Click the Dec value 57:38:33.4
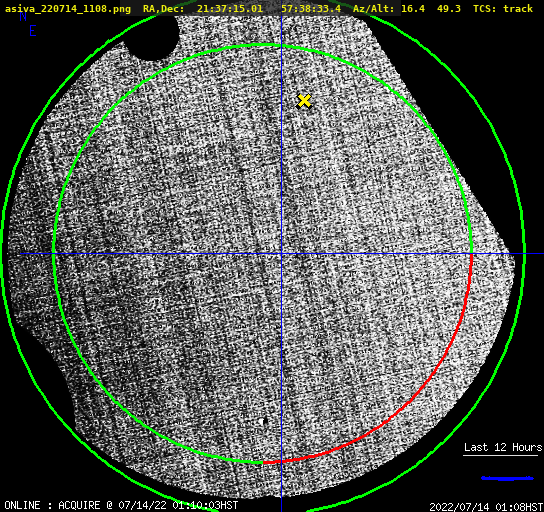This screenshot has height=512, width=544. [x=311, y=9]
